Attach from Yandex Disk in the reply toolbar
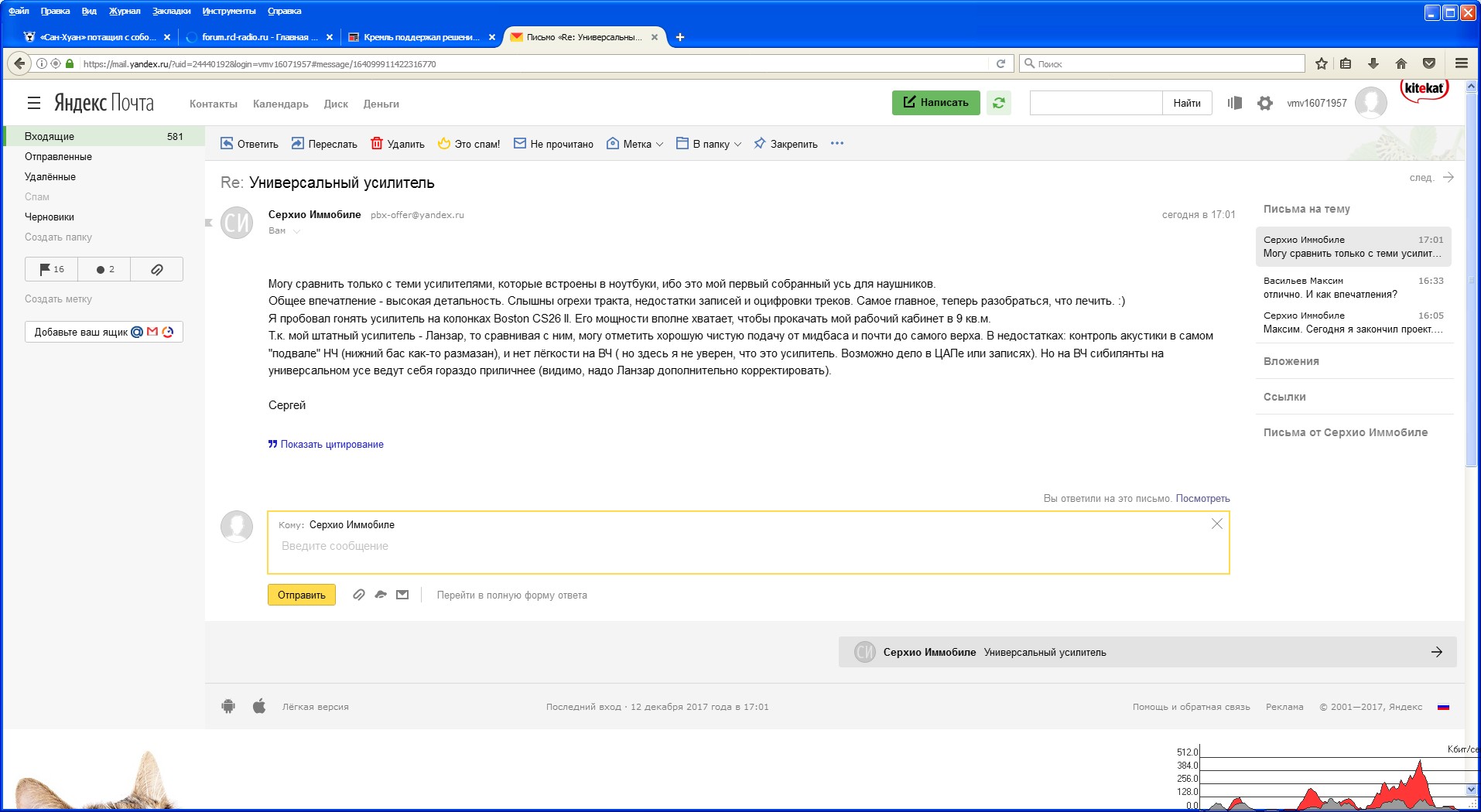The width and height of the screenshot is (1481, 812). pyautogui.click(x=381, y=595)
